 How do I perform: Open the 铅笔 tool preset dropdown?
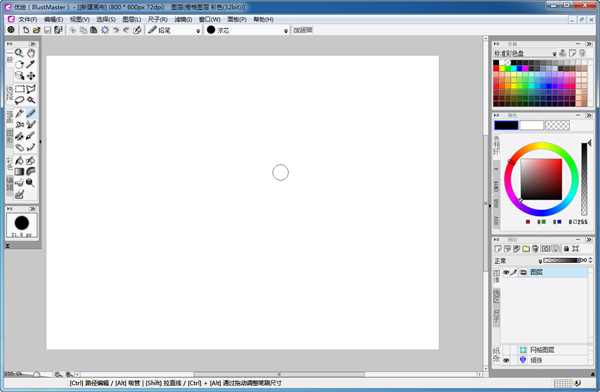pos(198,31)
